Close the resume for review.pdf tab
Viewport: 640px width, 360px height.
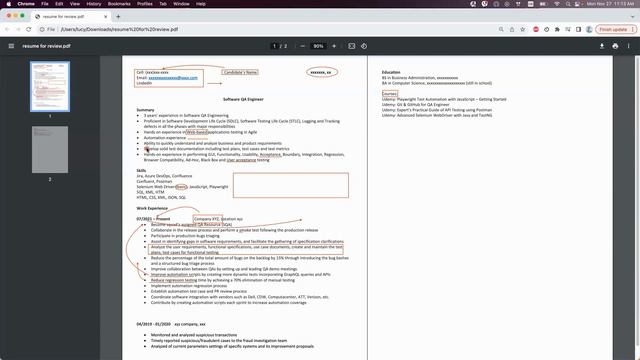[x=105, y=16]
